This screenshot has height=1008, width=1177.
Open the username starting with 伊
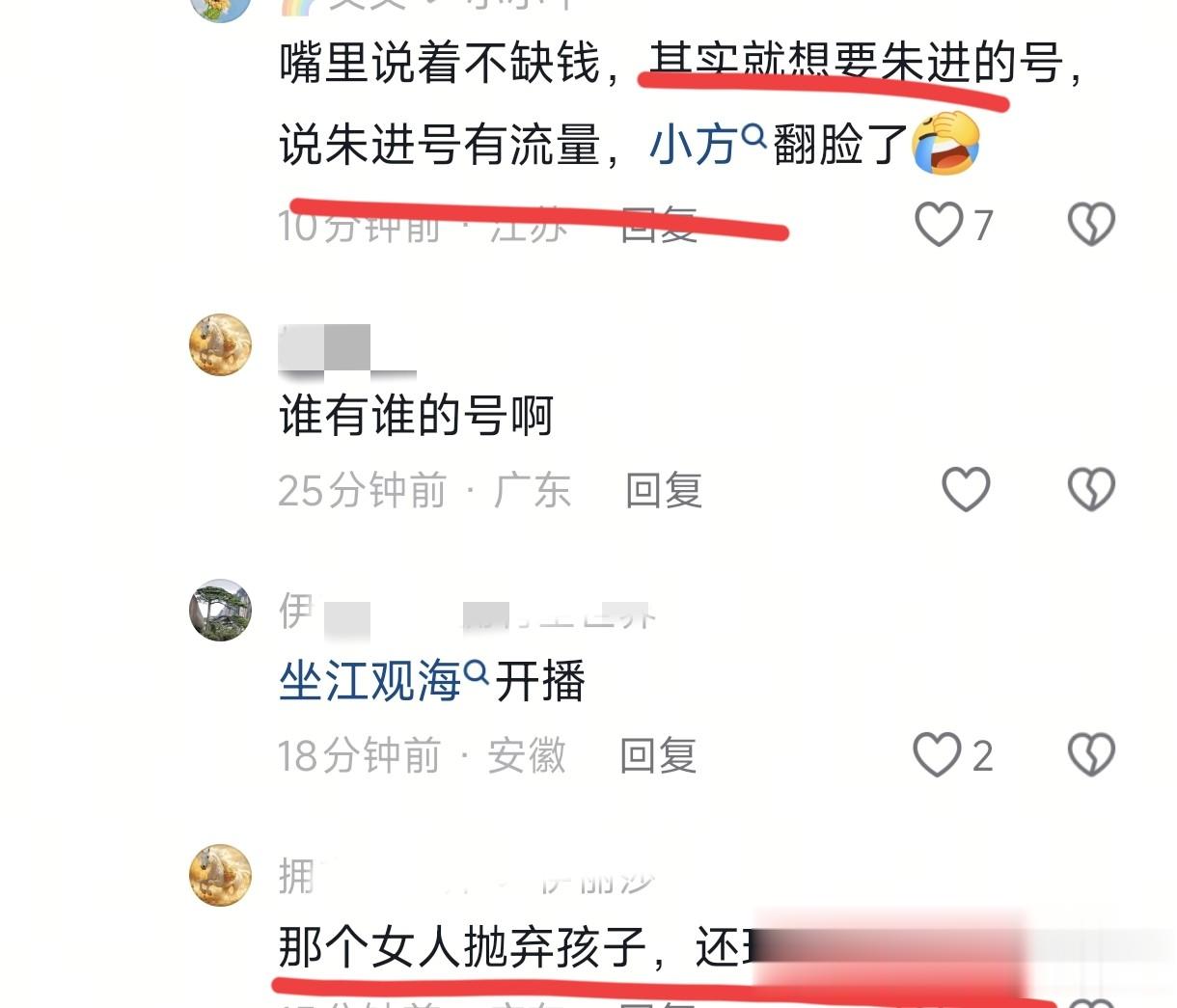(468, 612)
